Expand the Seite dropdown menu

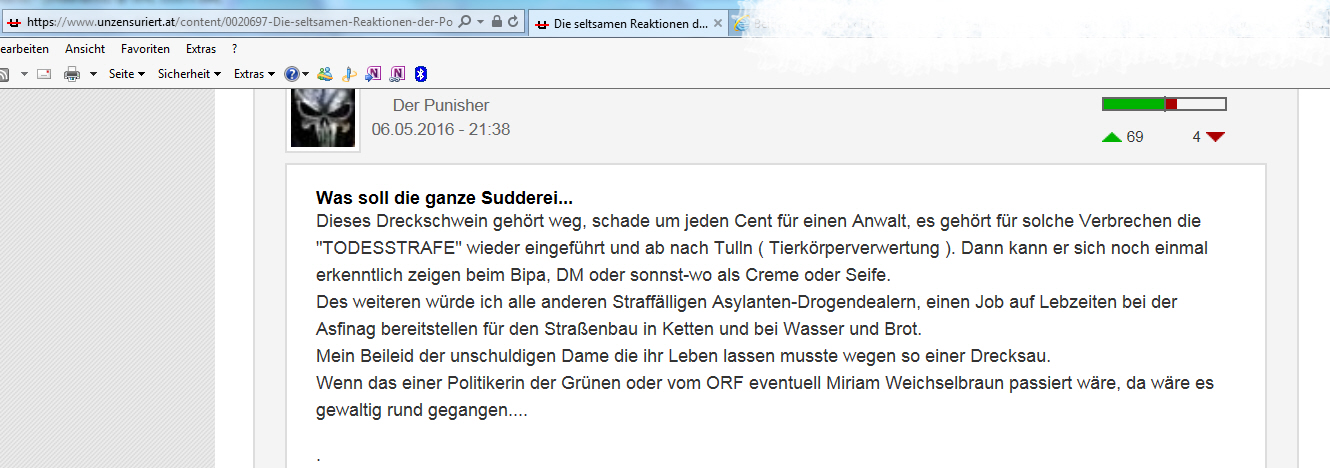click(126, 74)
